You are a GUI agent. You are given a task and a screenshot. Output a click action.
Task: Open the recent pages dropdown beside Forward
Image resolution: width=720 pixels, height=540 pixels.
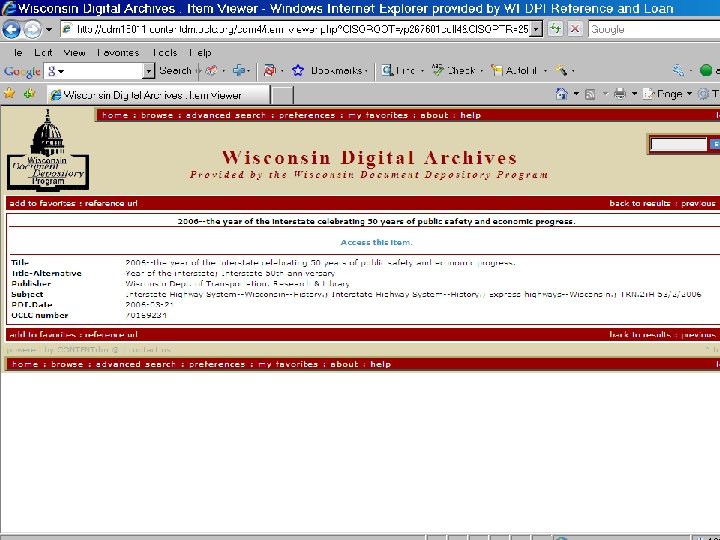coord(49,30)
